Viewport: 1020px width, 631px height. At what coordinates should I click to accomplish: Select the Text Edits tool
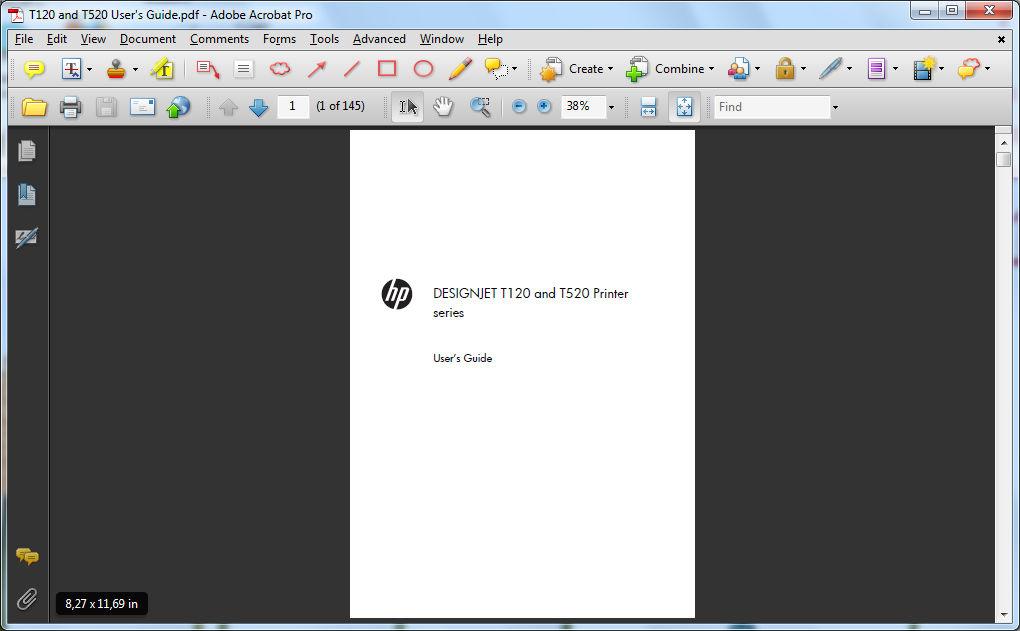71,69
